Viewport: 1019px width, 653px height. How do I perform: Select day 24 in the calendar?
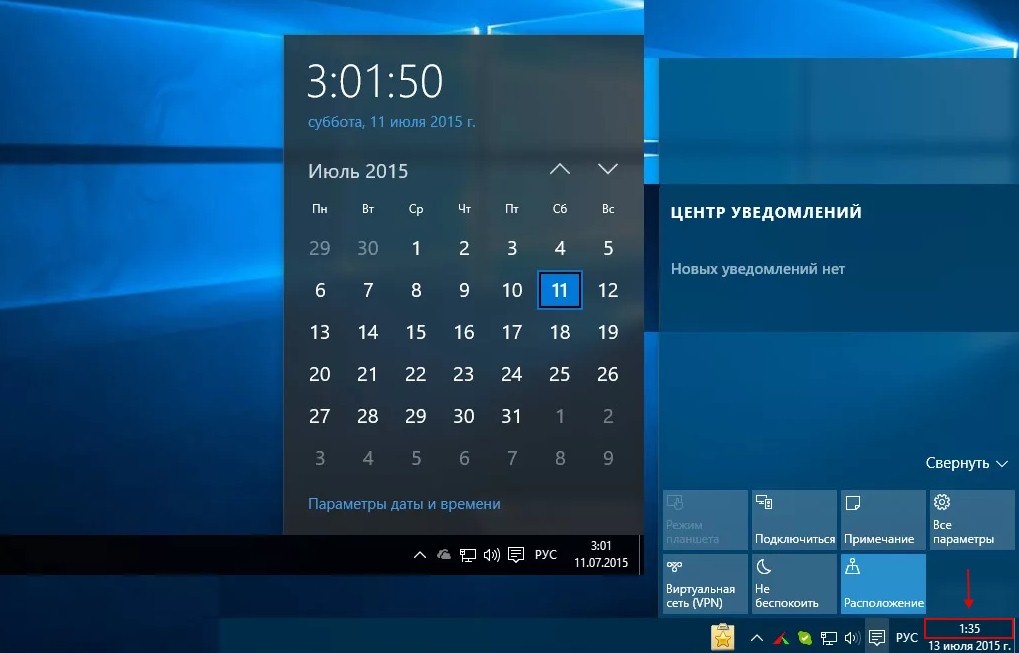coord(512,374)
